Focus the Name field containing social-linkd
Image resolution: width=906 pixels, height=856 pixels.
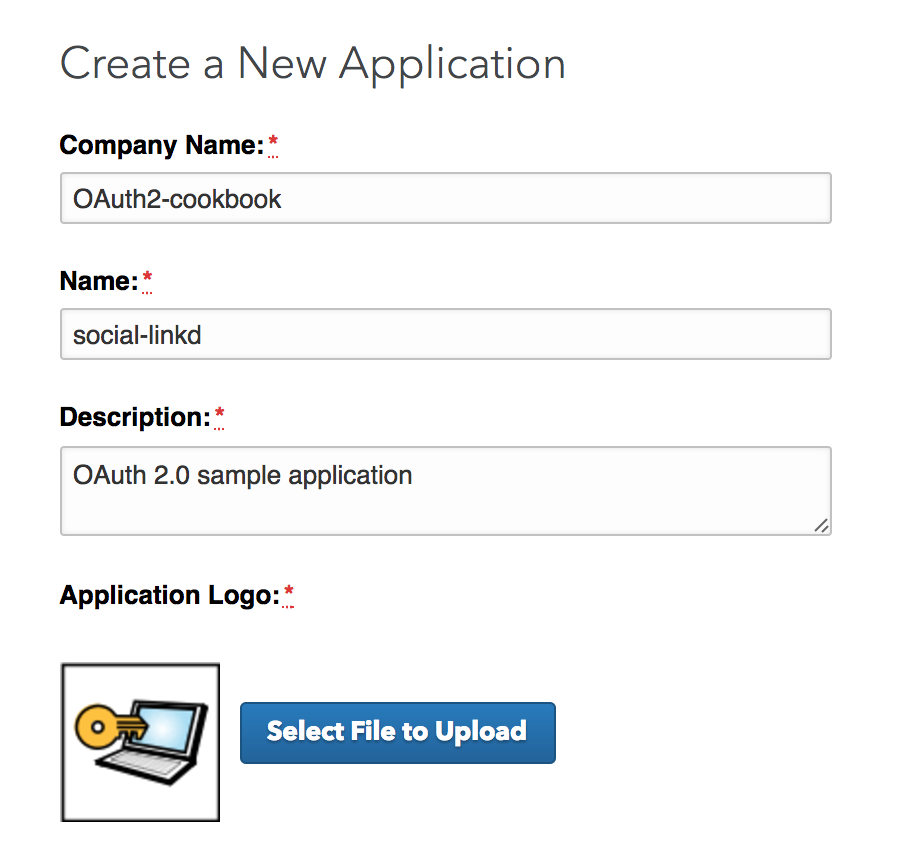[x=445, y=334]
